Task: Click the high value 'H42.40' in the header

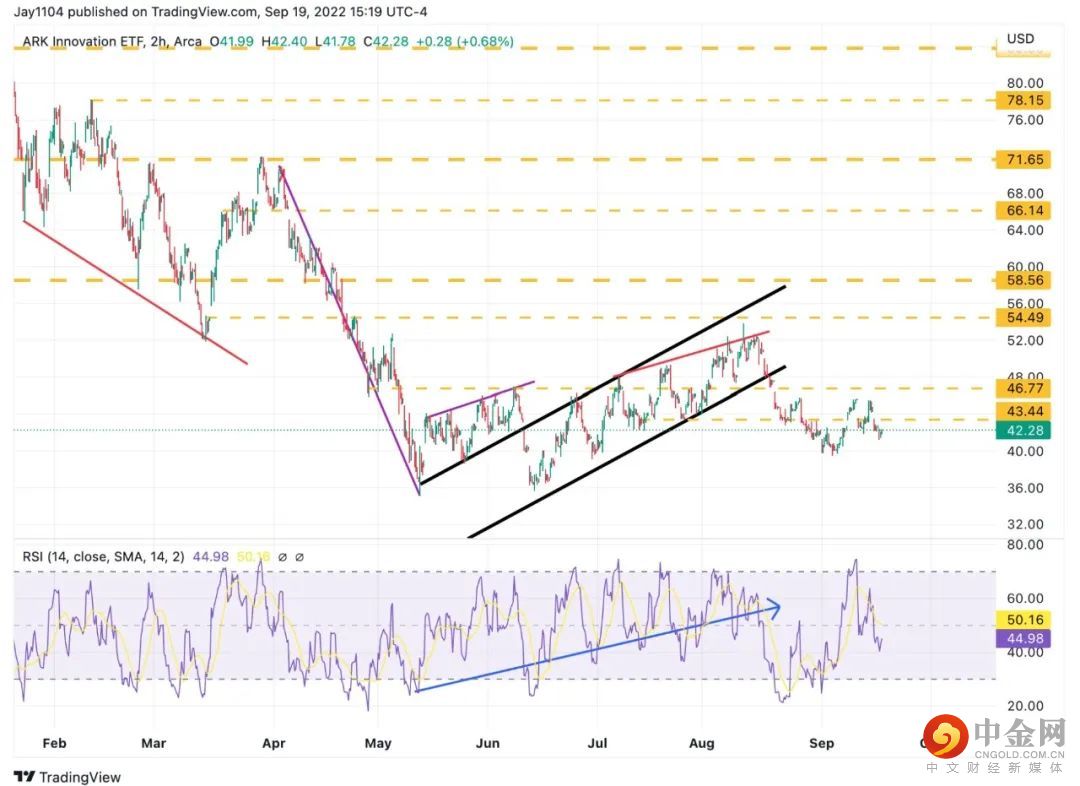Action: pyautogui.click(x=284, y=41)
